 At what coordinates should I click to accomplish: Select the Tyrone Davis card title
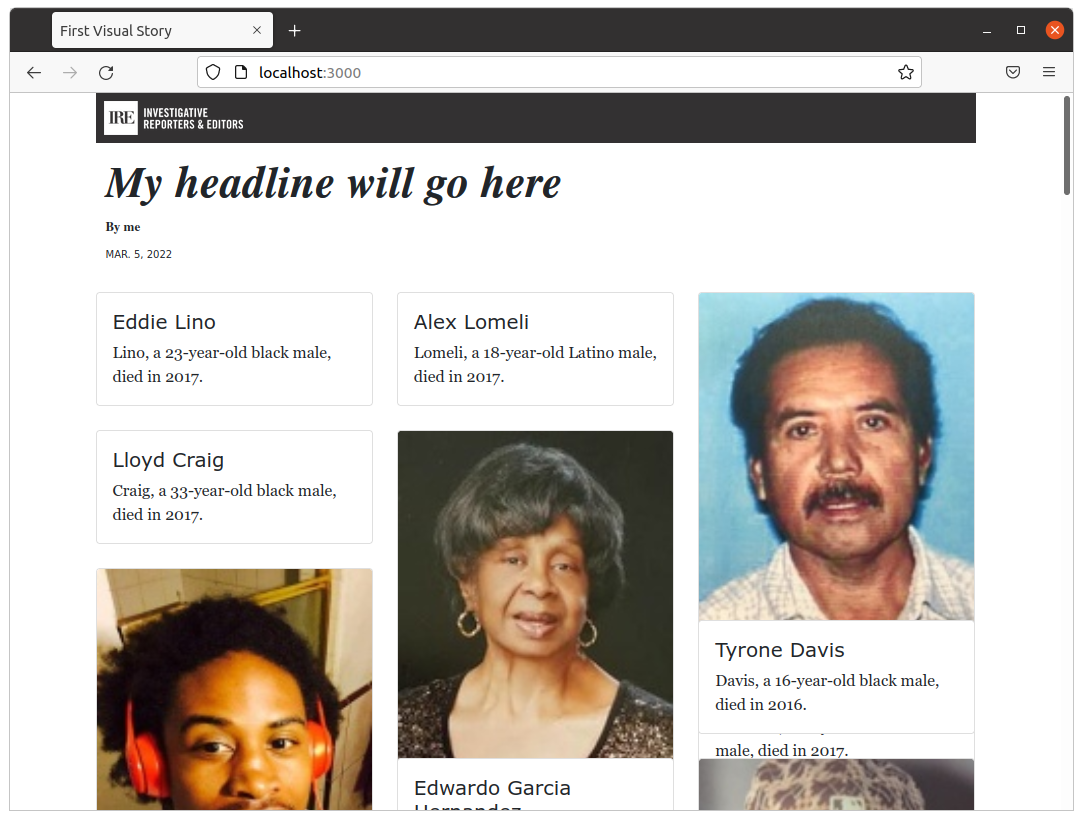(780, 650)
